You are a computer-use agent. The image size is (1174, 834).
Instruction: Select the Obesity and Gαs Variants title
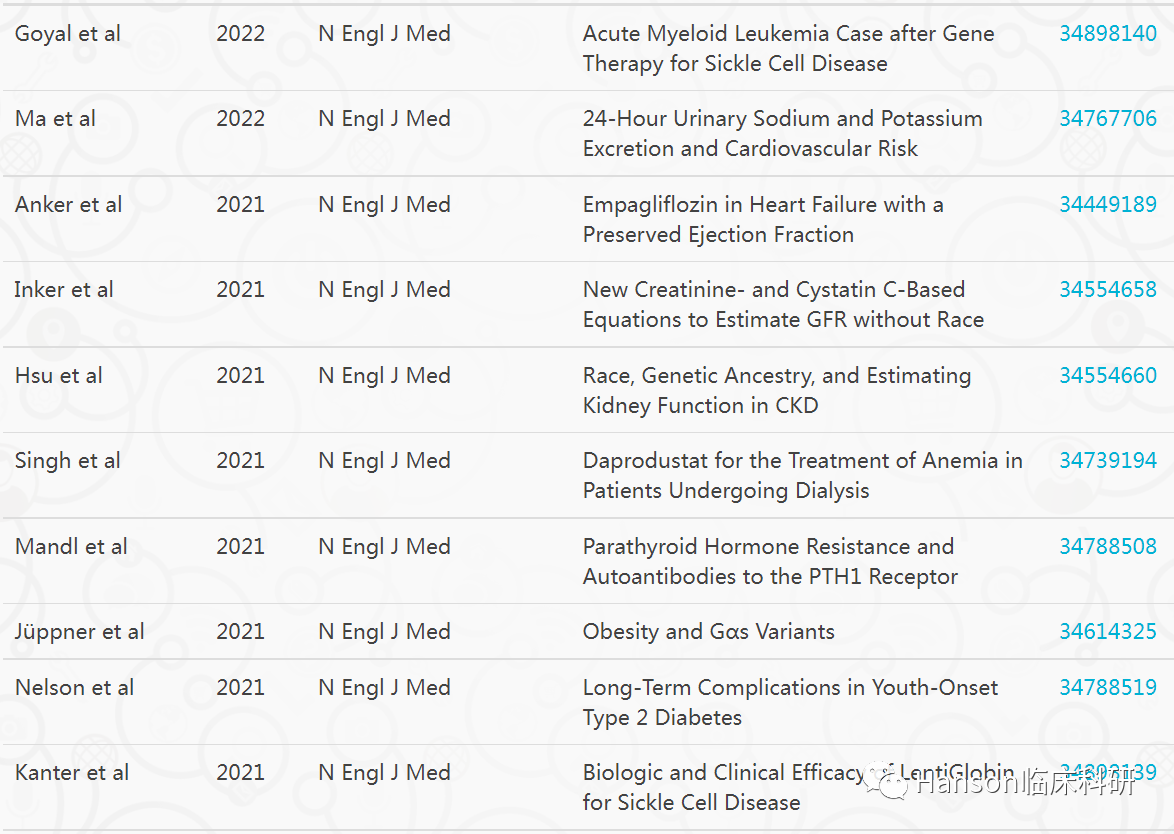tap(708, 632)
